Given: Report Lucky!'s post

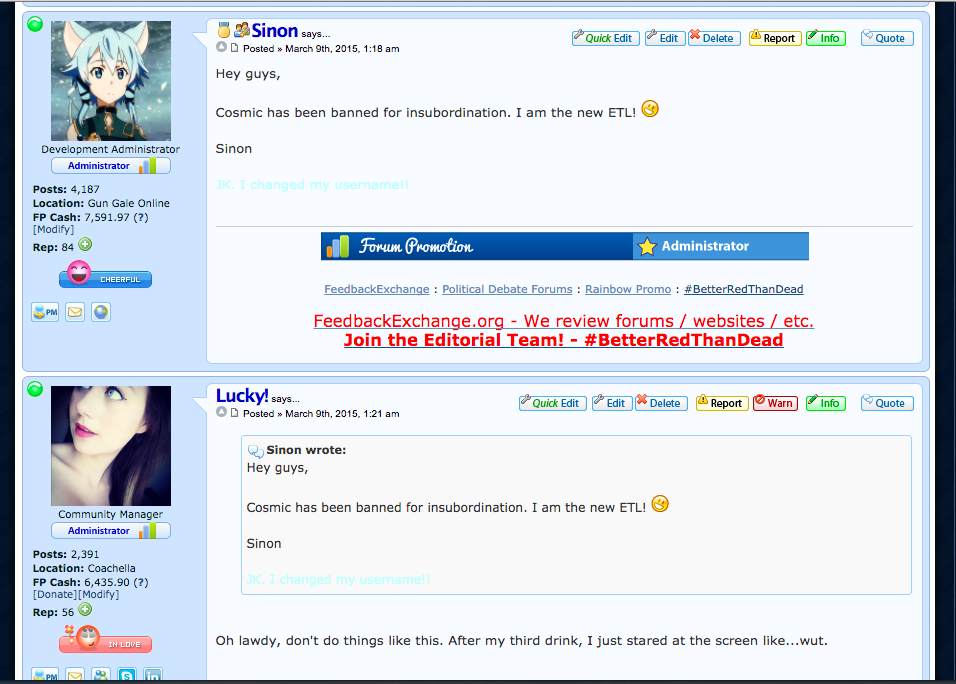Looking at the screenshot, I should click(722, 403).
